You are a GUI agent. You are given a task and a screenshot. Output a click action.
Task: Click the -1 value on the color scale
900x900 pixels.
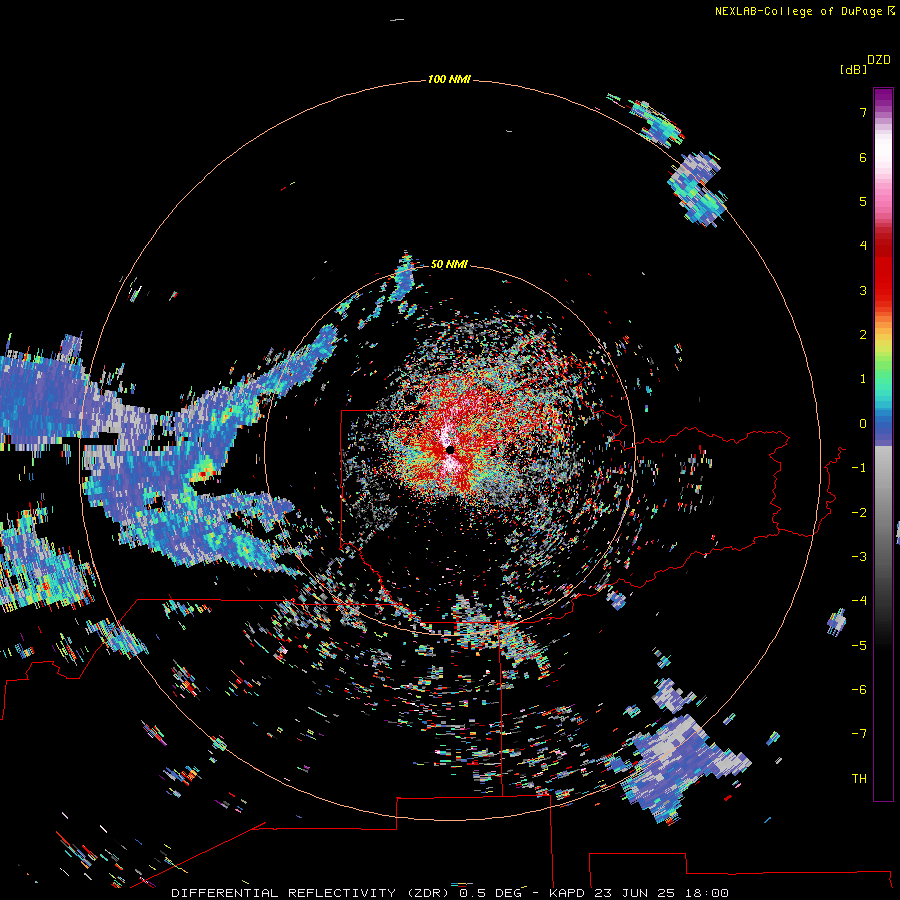[x=859, y=468]
